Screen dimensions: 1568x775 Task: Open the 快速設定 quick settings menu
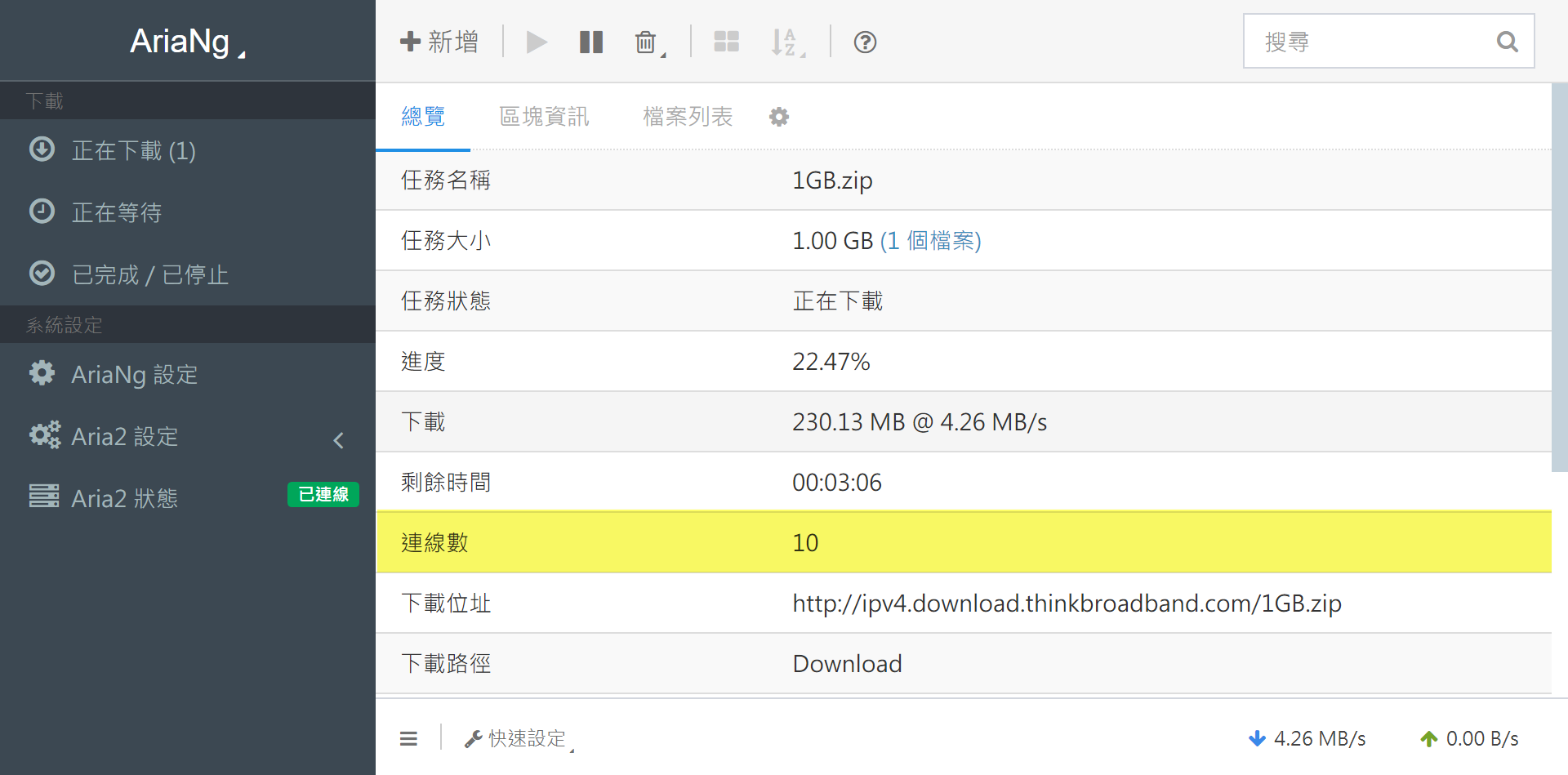pos(519,739)
